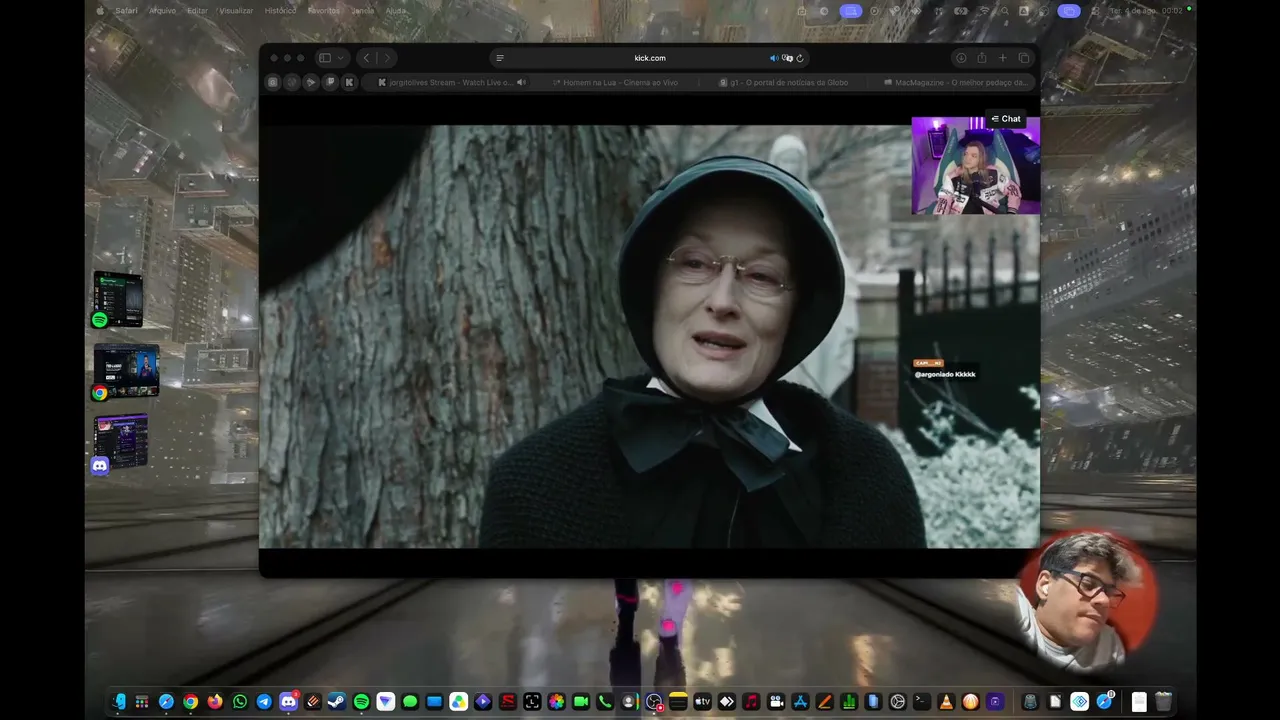The height and width of the screenshot is (720, 1280).
Task: Open Spotify from the Dock
Action: pos(361,702)
